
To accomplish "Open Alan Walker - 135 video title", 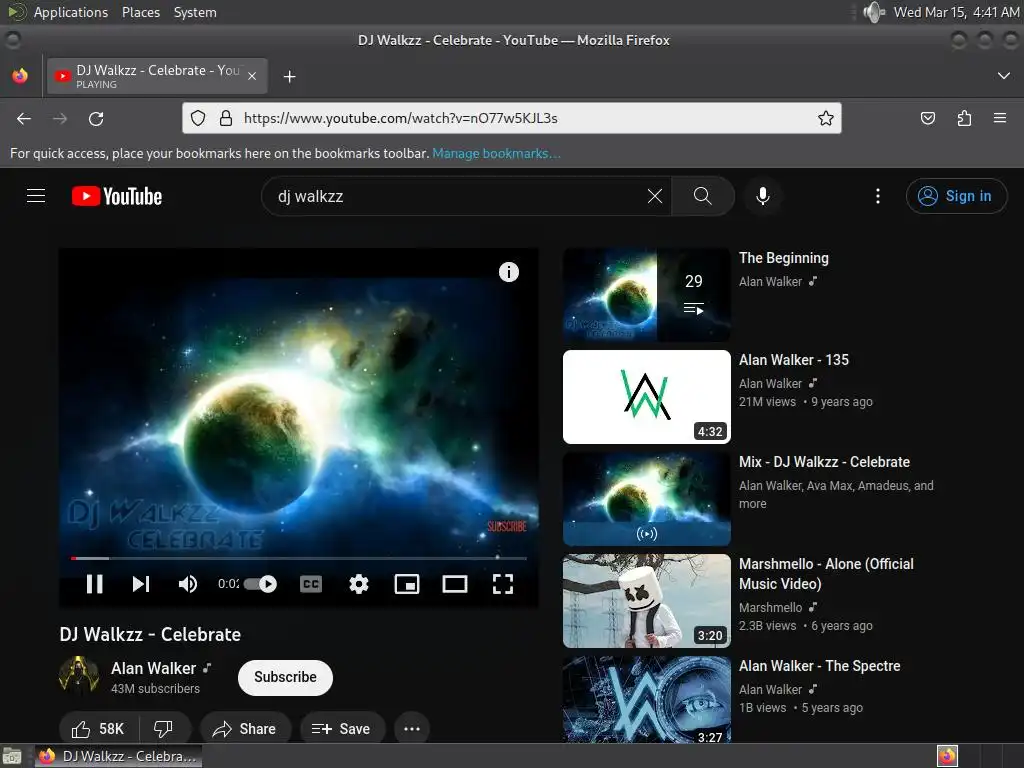I will tap(793, 360).
